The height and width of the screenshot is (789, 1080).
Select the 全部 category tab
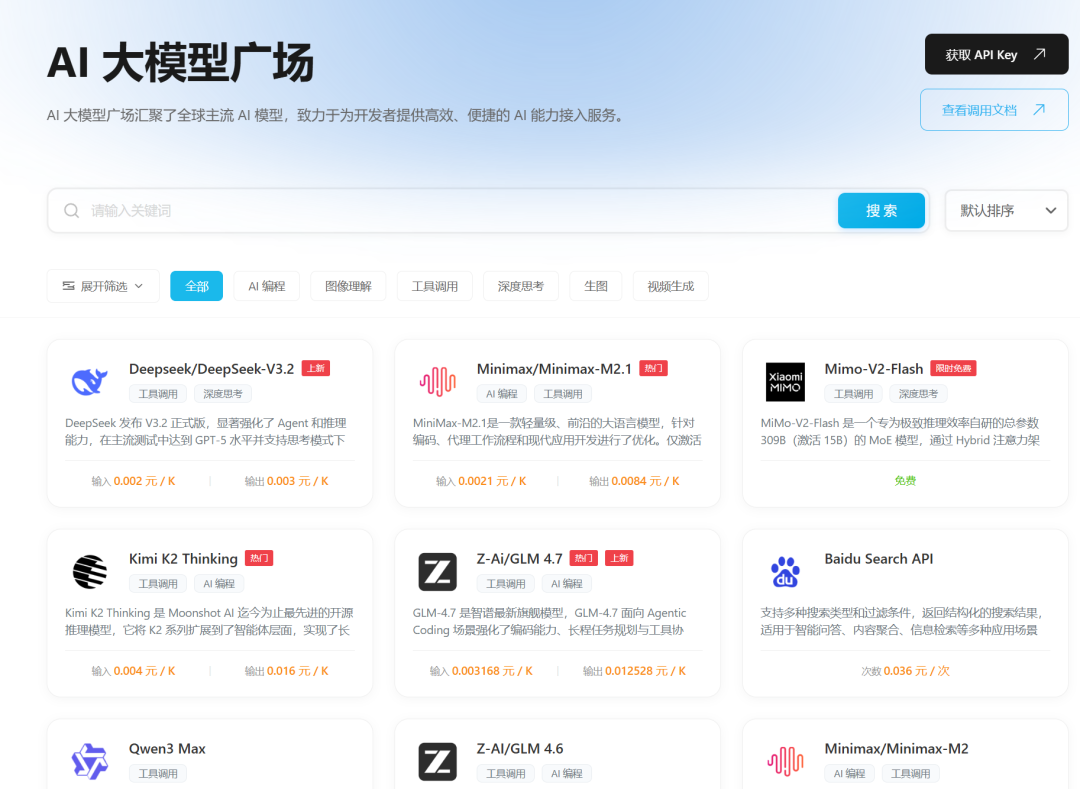[x=196, y=286]
